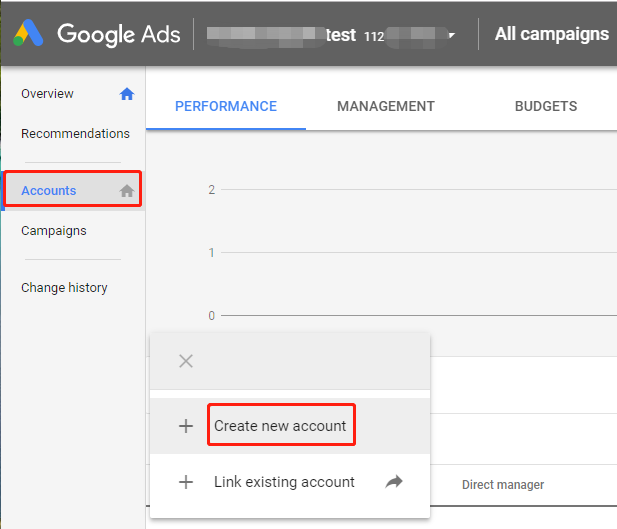Choose Create new account
617x529 pixels.
point(280,426)
